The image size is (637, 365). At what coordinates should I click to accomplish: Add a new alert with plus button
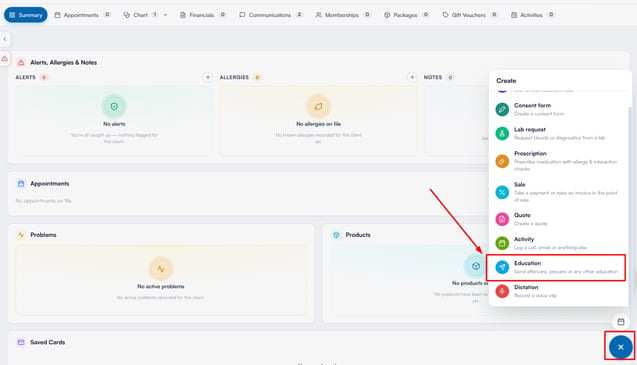(208, 77)
